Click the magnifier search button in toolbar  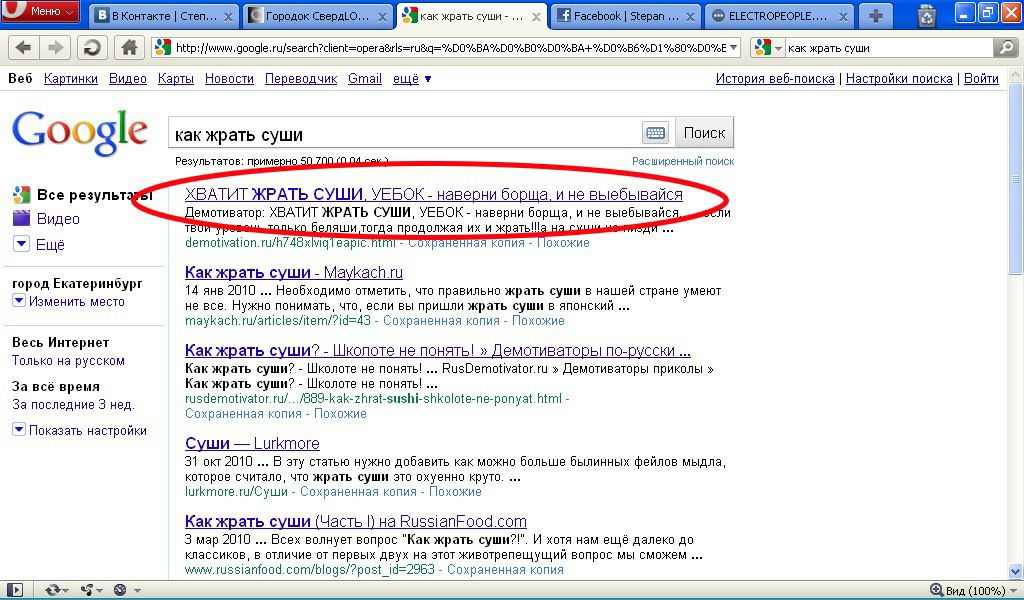click(1004, 48)
